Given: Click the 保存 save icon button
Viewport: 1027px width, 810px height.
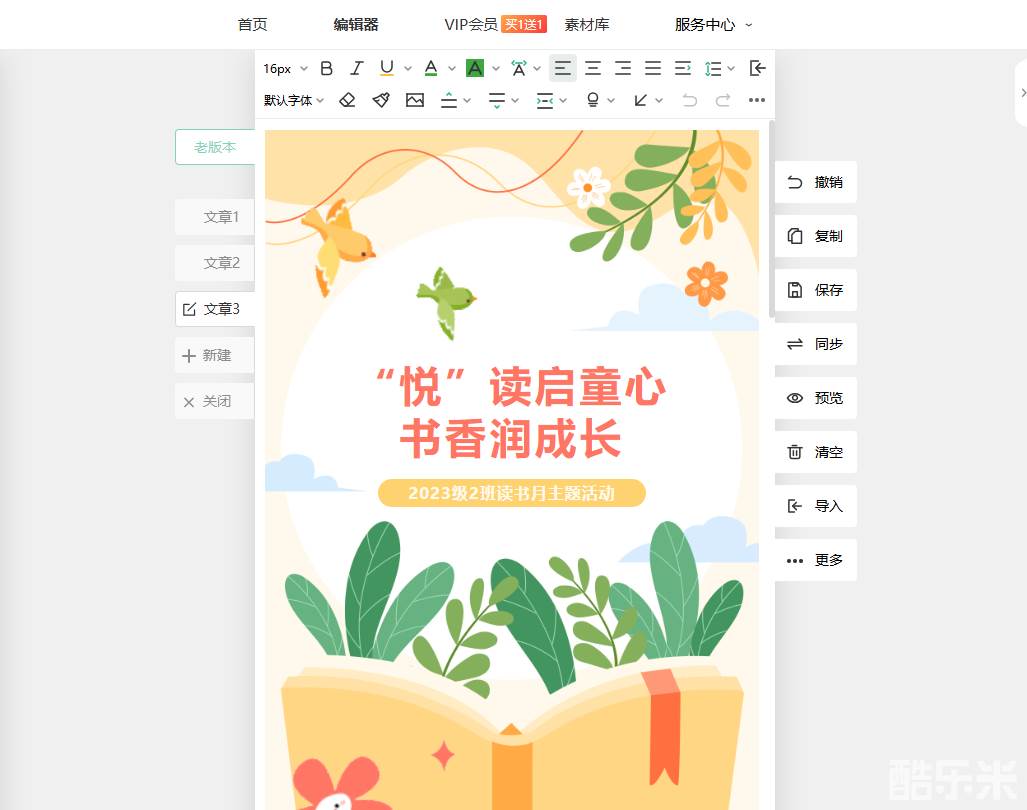Looking at the screenshot, I should (816, 290).
